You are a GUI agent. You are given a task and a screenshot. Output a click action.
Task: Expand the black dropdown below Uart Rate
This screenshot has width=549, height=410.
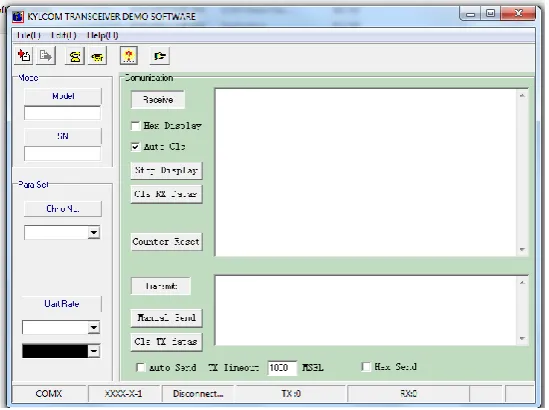(x=93, y=351)
